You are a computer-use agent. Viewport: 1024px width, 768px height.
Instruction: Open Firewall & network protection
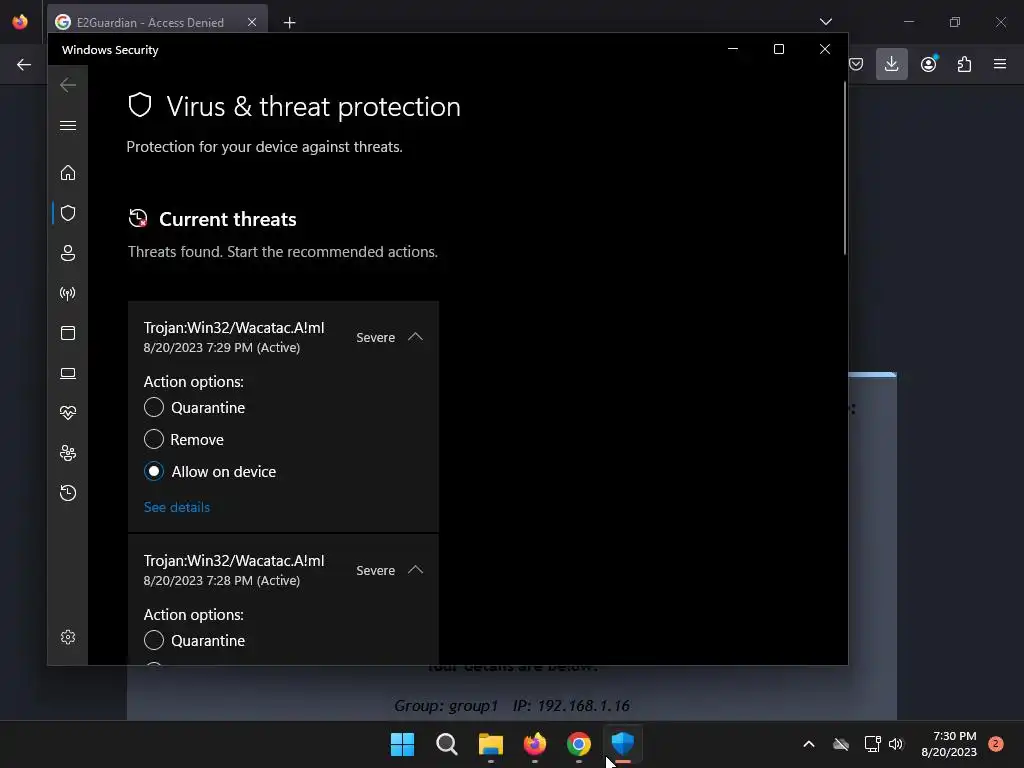68,293
